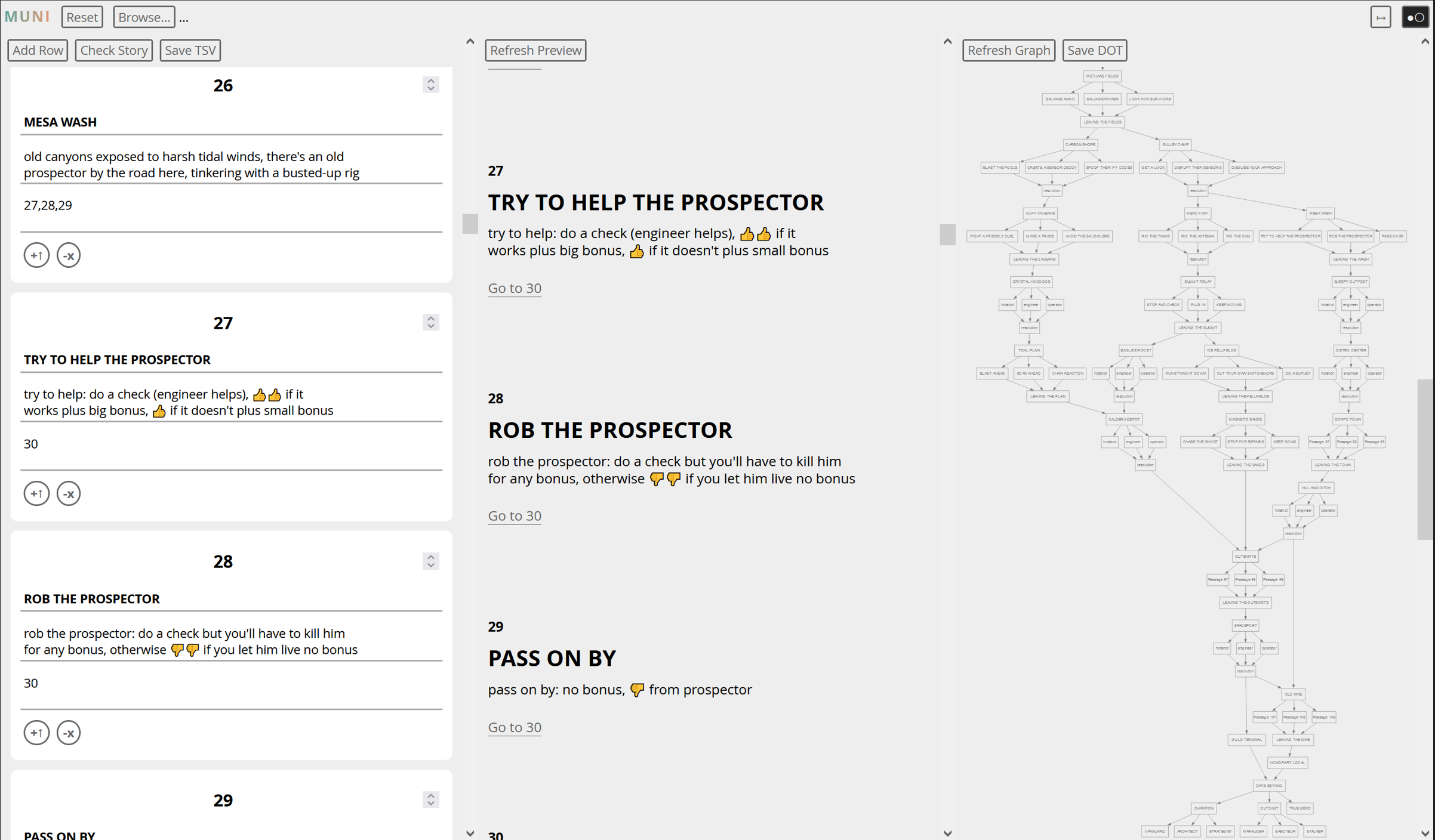Click the add-above (+↑) icon in row 27
This screenshot has width=1435, height=840.
(36, 493)
